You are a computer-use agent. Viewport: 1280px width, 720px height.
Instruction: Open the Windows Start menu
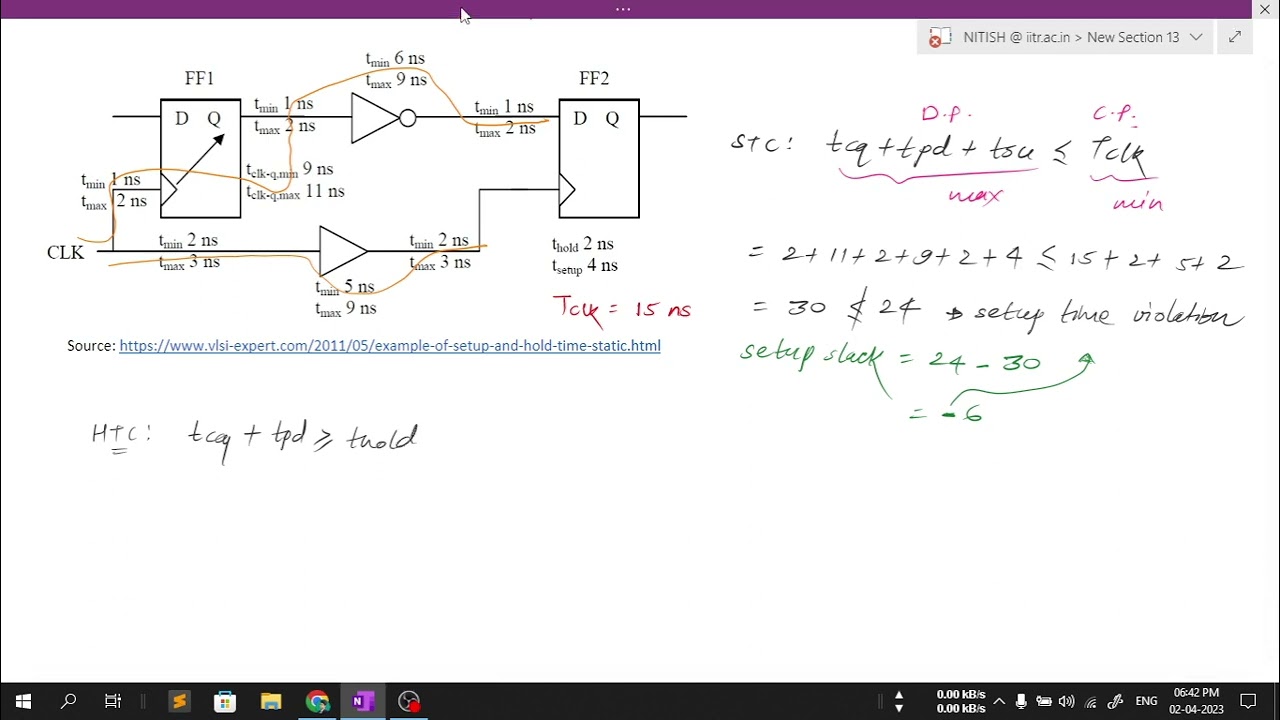[23, 701]
